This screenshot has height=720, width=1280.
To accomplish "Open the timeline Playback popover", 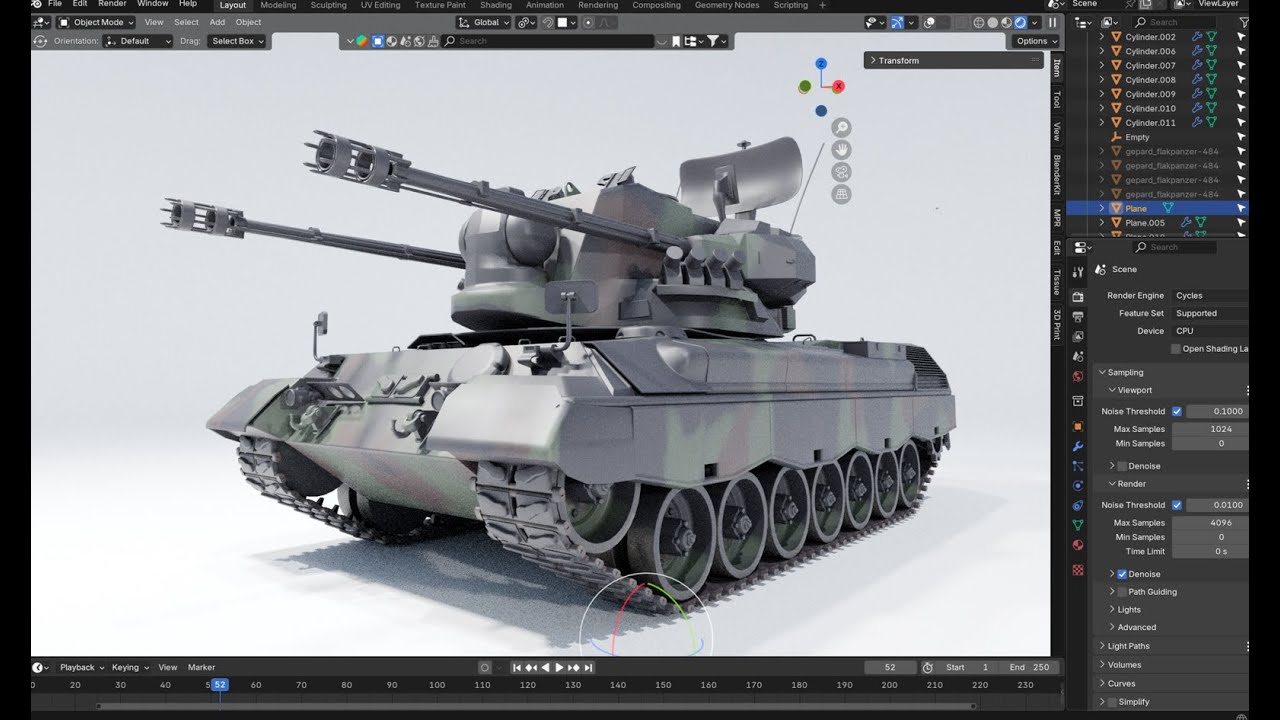I will tap(81, 667).
